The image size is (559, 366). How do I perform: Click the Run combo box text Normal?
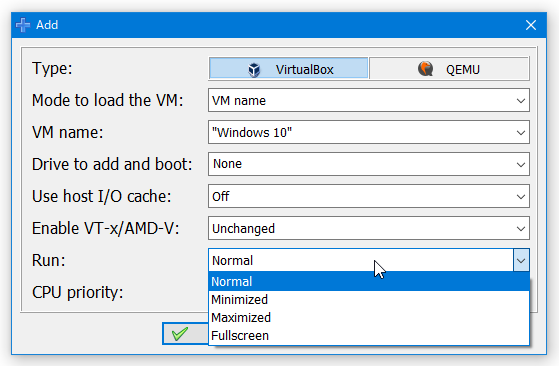click(x=232, y=261)
